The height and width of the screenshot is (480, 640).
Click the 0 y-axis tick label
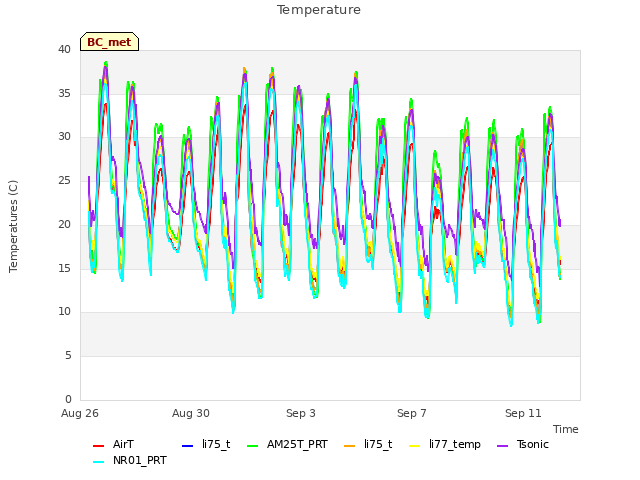tap(68, 400)
